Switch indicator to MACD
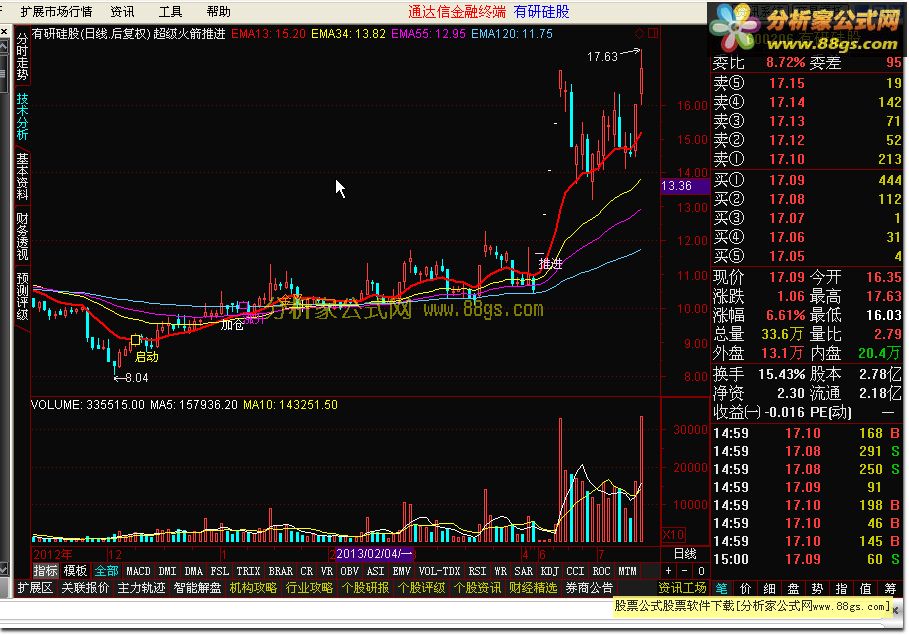 pos(138,571)
